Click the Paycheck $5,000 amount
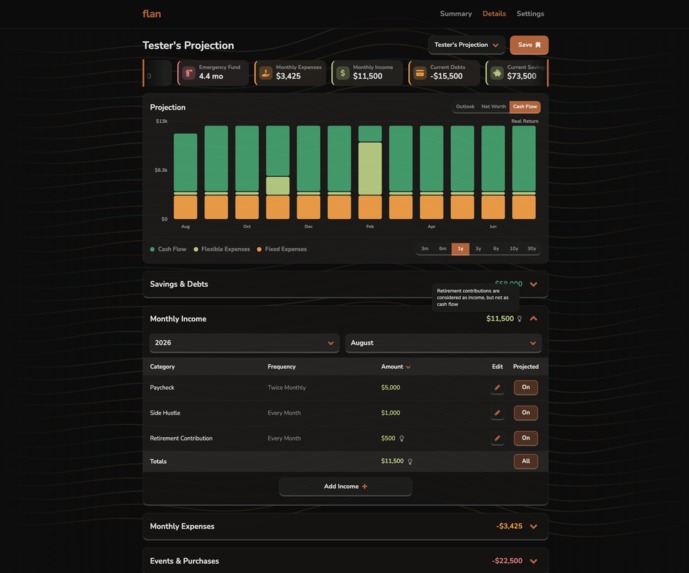The height and width of the screenshot is (573, 689). point(391,388)
